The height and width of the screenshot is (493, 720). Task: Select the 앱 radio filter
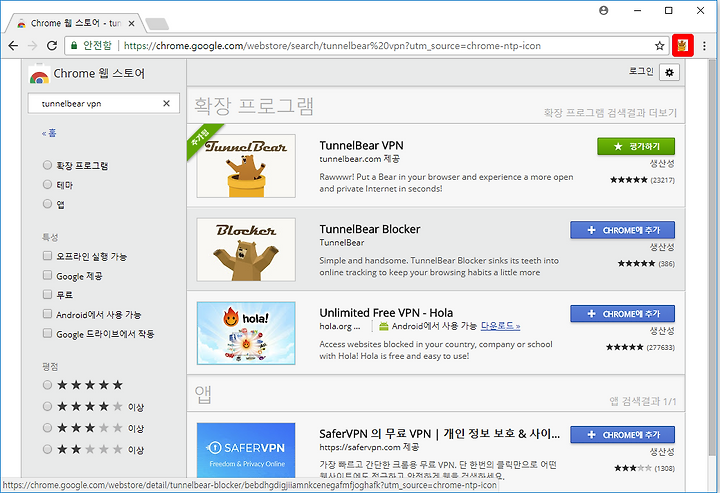[x=47, y=204]
